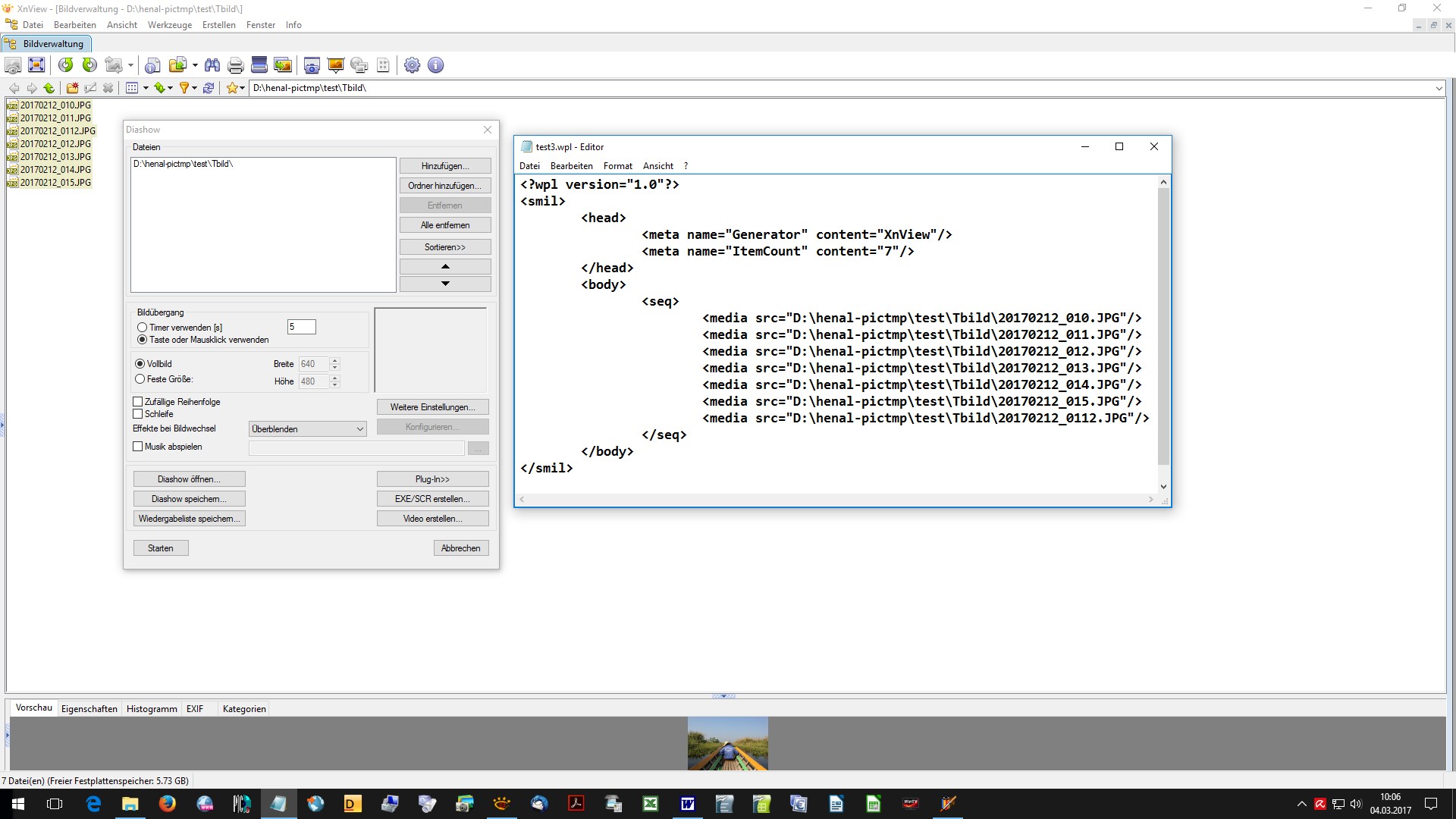Open the address path dropdown arrow
The image size is (1456, 819).
click(1439, 88)
